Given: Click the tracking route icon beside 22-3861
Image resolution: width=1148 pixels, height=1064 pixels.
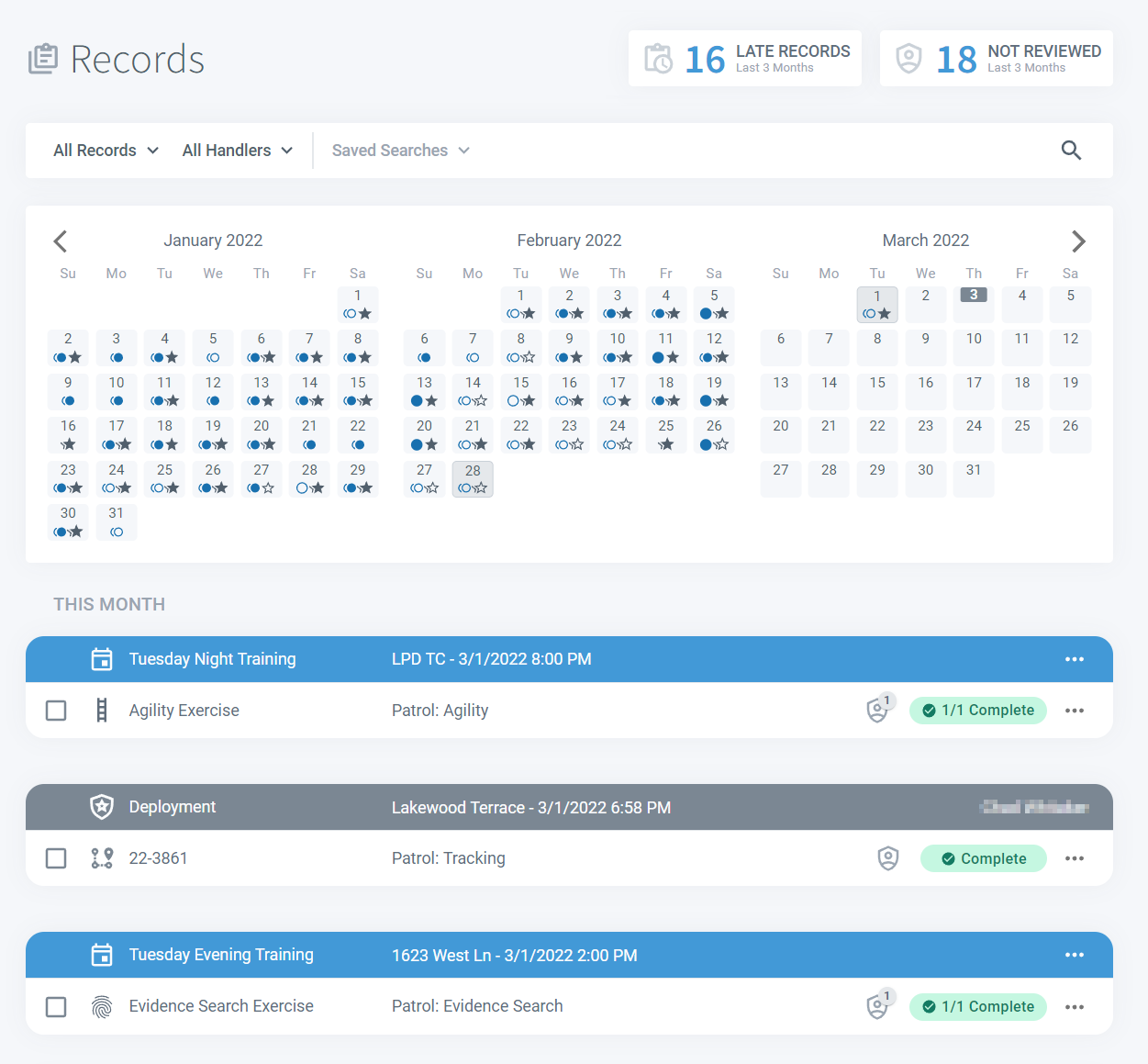Looking at the screenshot, I should coord(102,858).
